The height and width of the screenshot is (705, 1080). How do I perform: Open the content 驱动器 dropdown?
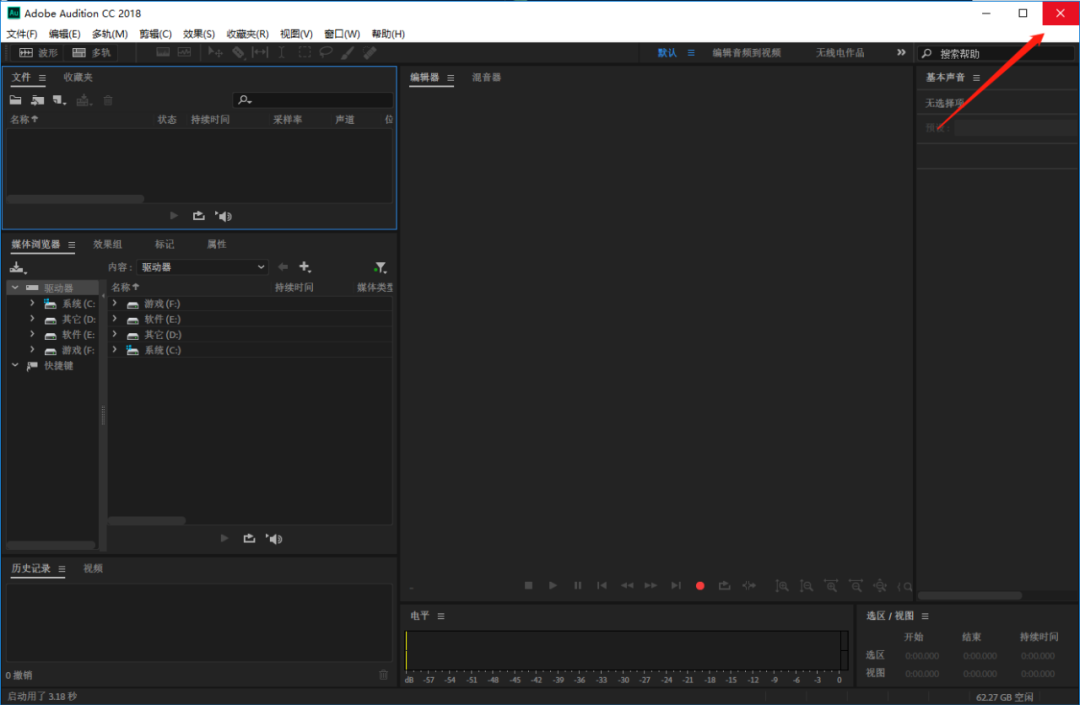(x=202, y=267)
